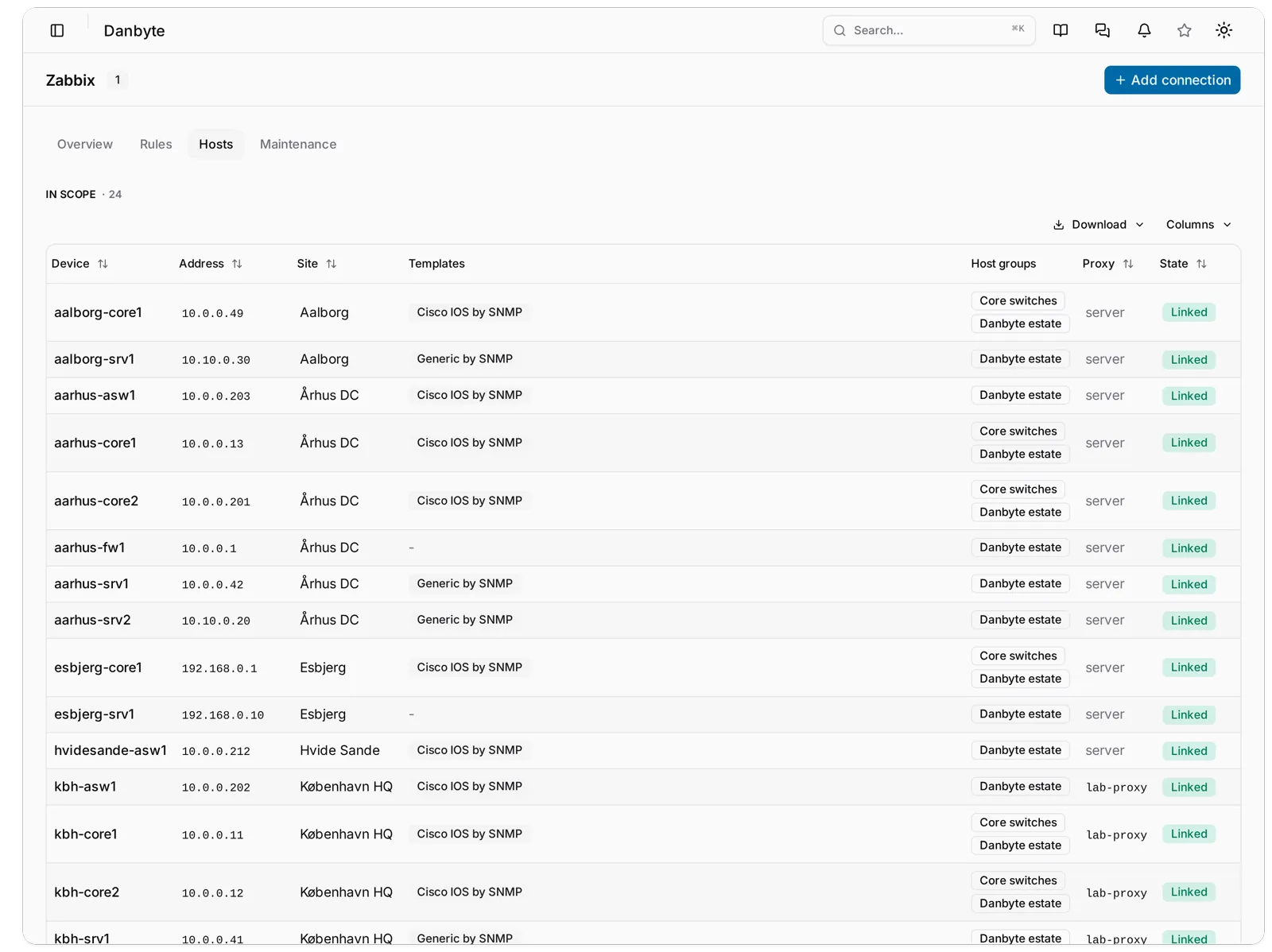Viewport: 1272px width, 952px height.
Task: Select the Hosts tab
Action: point(216,145)
